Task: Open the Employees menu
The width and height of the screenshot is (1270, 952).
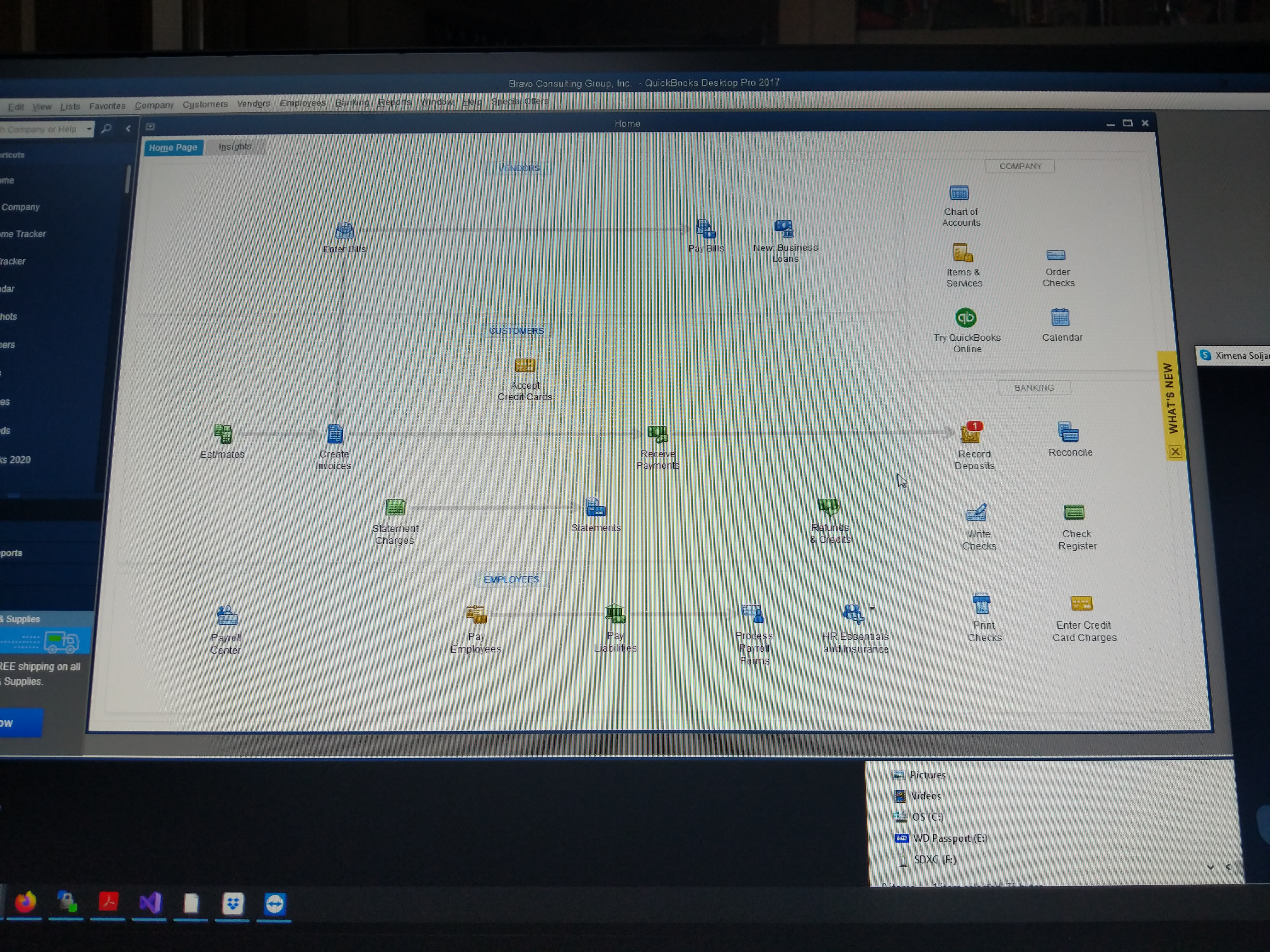Action: (303, 103)
